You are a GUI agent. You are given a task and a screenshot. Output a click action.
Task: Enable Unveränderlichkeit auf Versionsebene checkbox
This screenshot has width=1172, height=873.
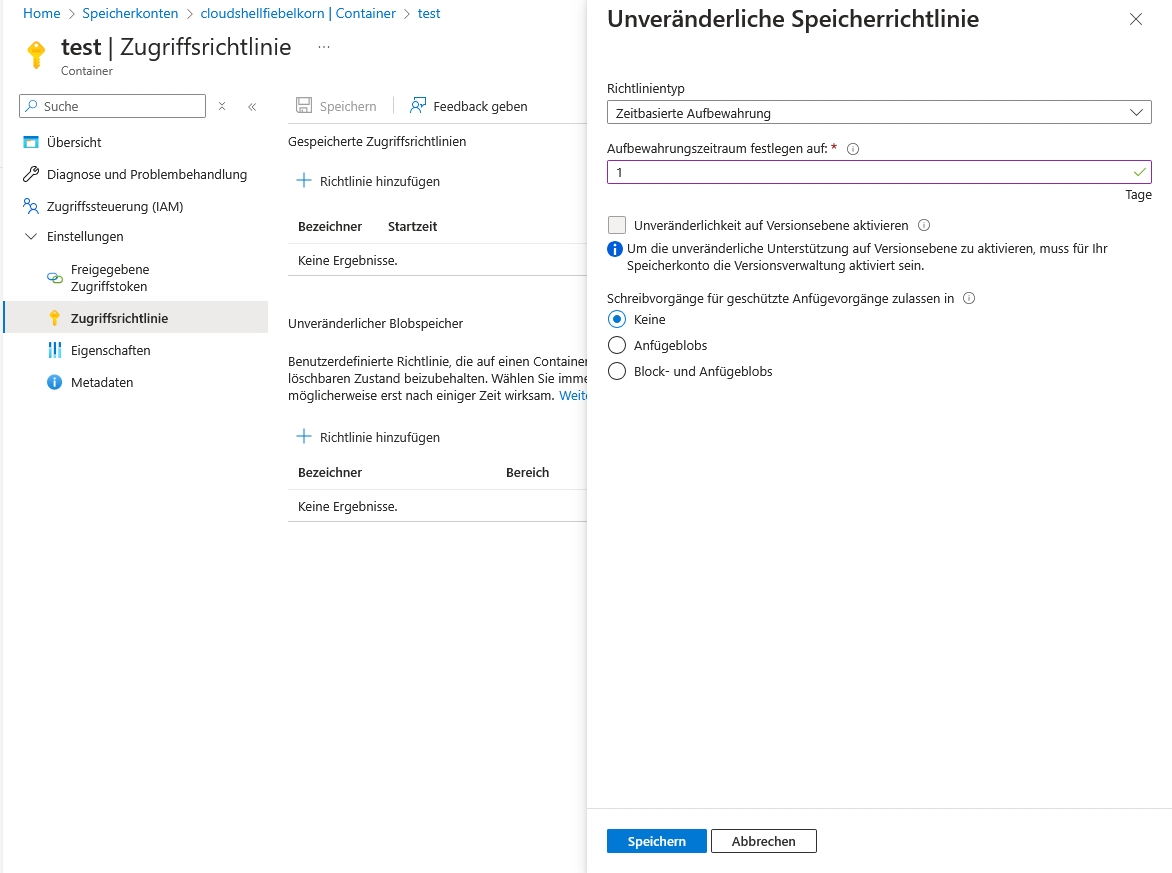pyautogui.click(x=617, y=225)
